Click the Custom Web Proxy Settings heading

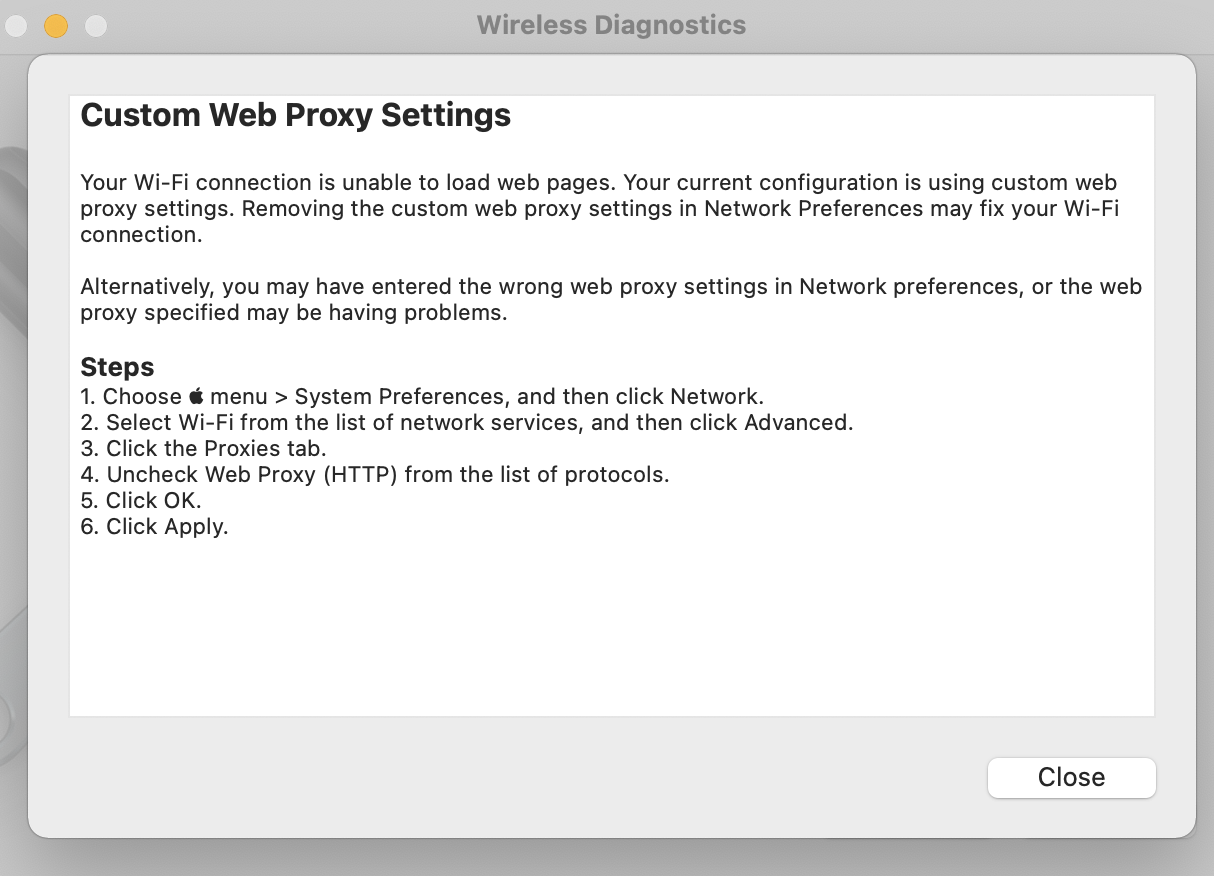pyautogui.click(x=295, y=115)
